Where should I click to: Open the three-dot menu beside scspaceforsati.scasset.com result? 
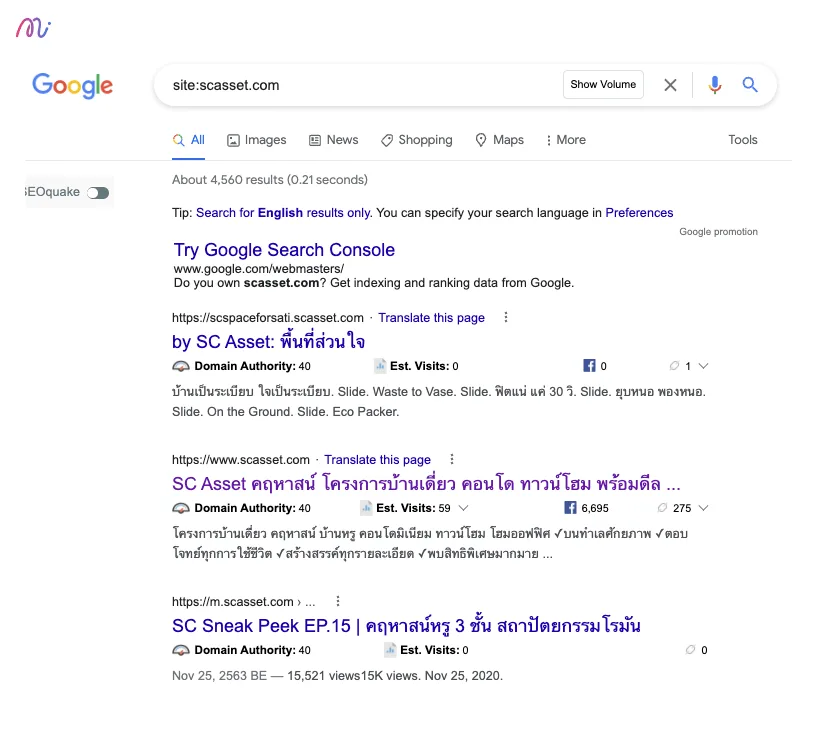click(x=506, y=317)
